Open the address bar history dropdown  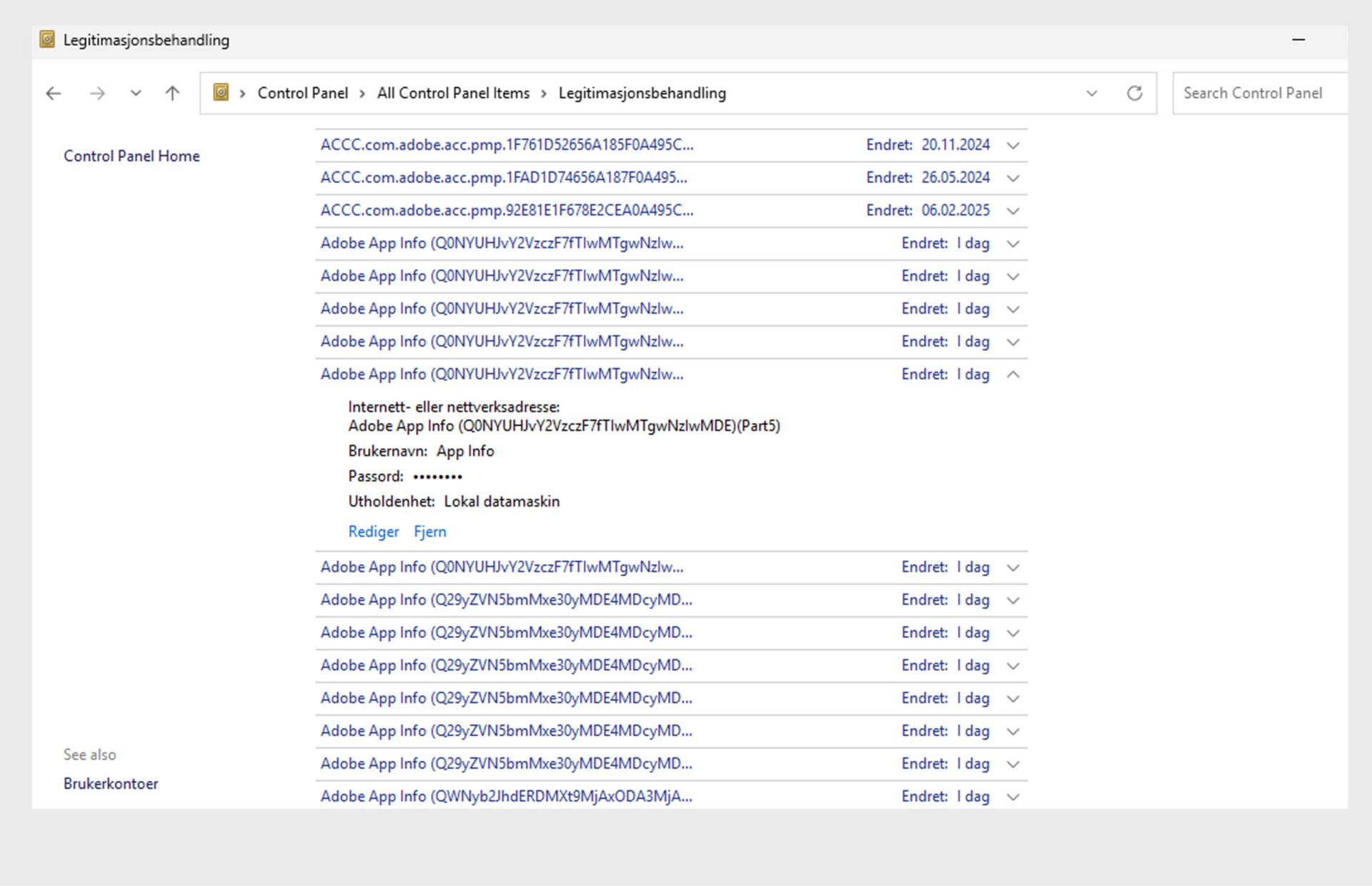(1091, 93)
